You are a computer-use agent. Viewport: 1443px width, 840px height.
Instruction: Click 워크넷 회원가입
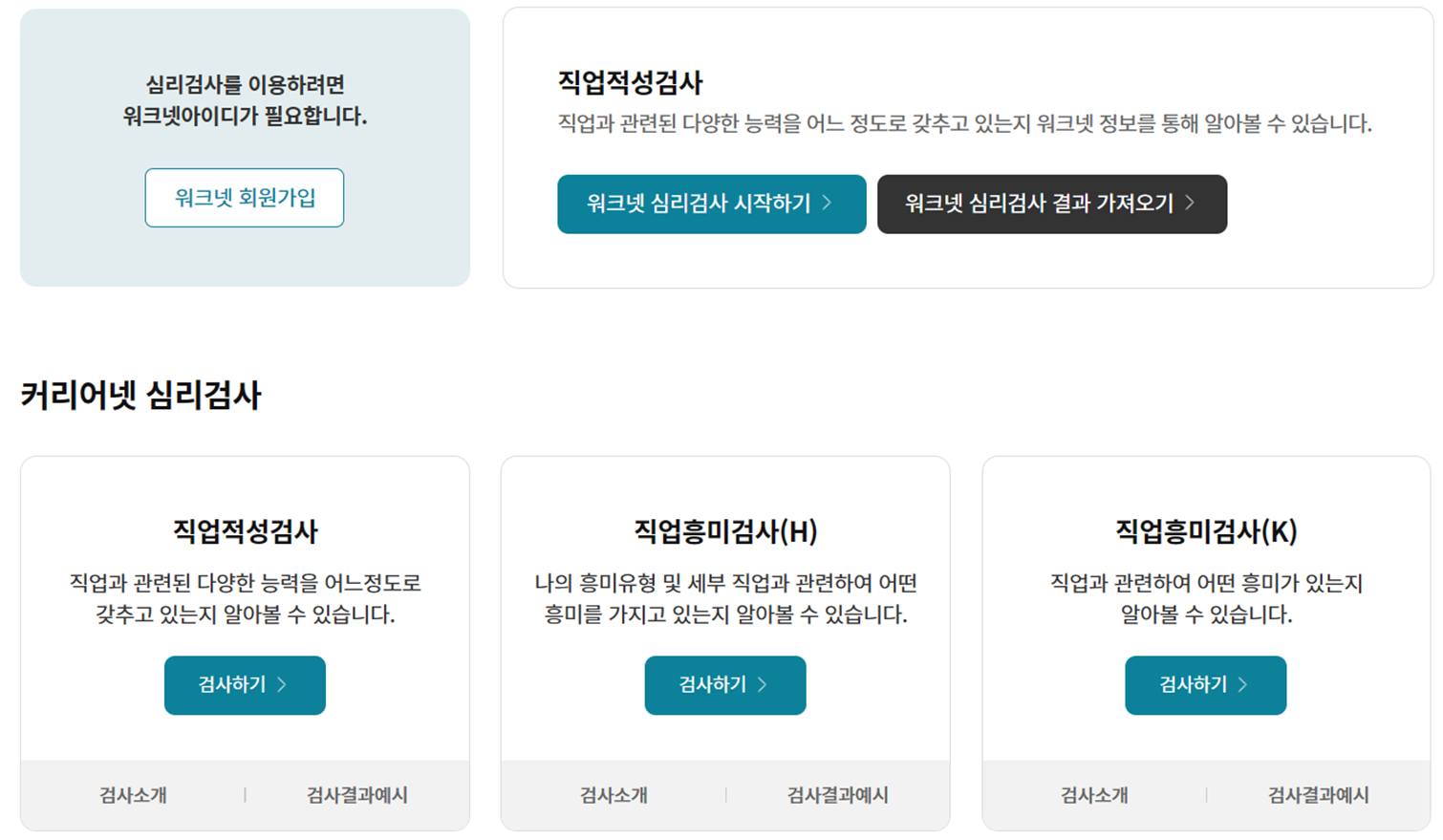click(244, 198)
